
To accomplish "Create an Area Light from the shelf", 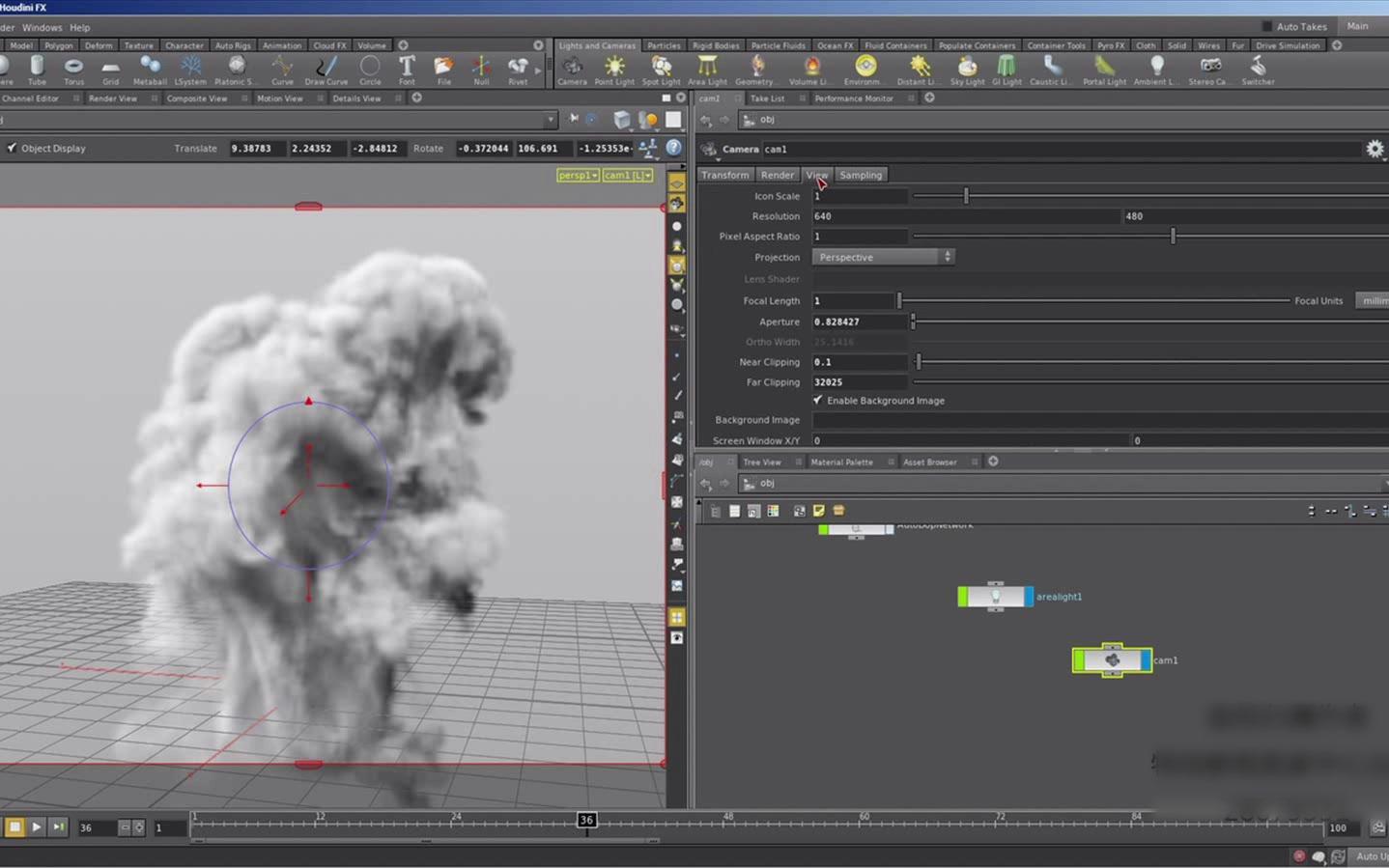I will point(707,70).
